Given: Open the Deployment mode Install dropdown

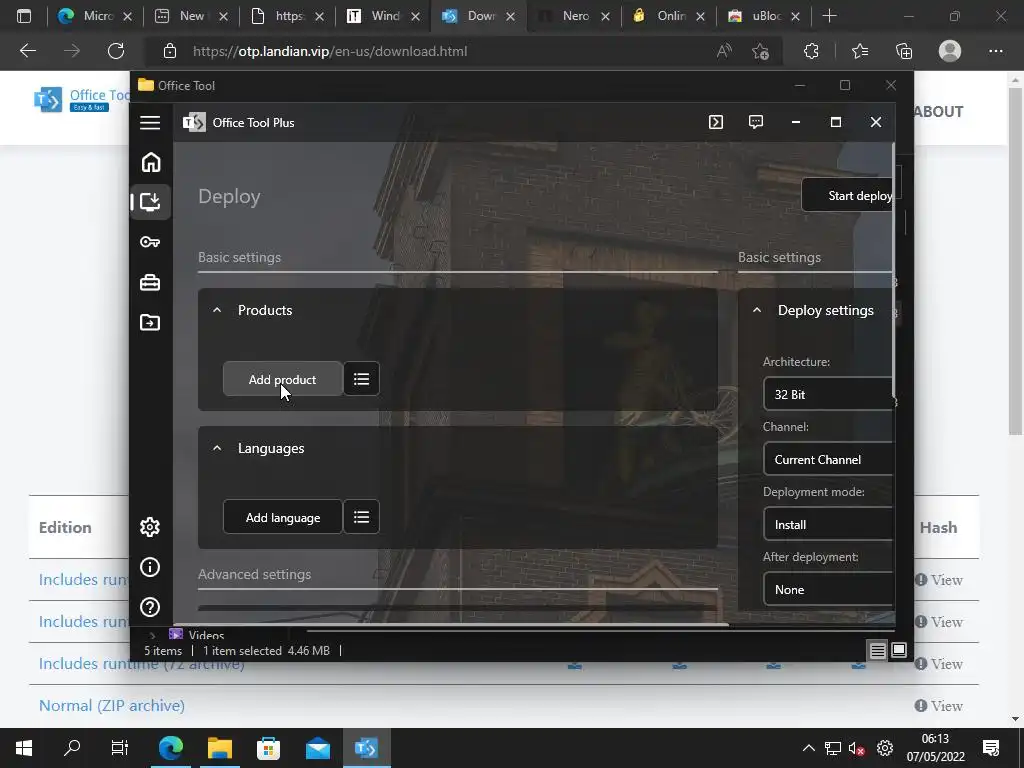Looking at the screenshot, I should pyautogui.click(x=828, y=524).
